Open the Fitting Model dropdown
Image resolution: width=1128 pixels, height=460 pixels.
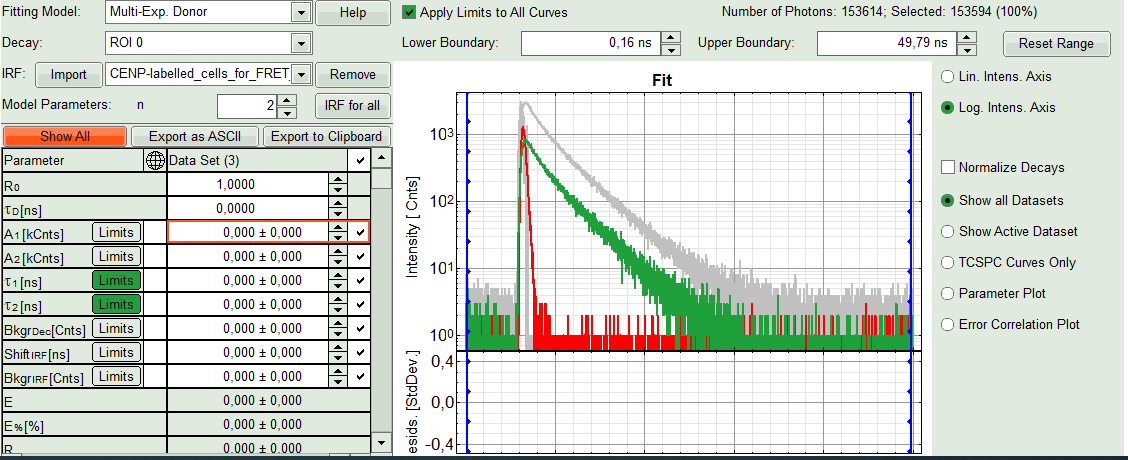(300, 13)
